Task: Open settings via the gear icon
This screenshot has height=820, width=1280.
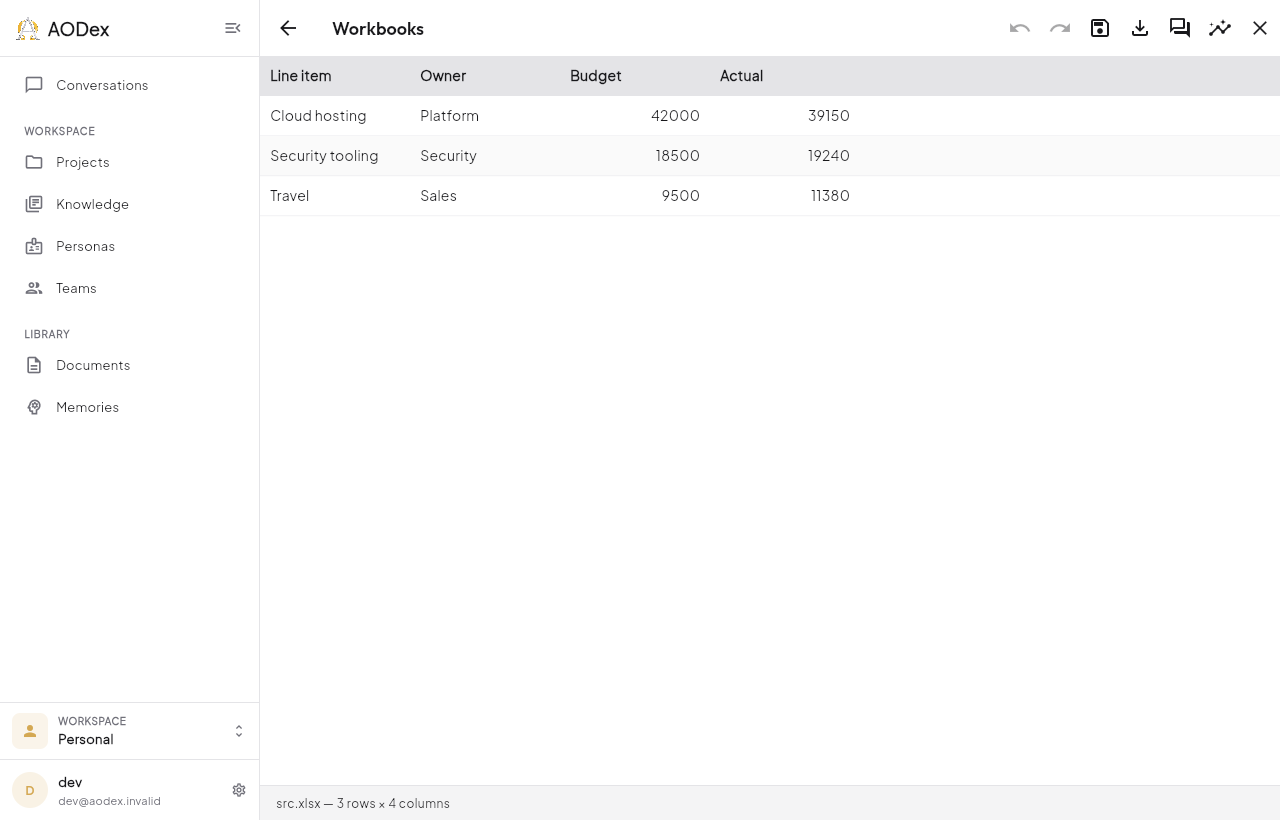Action: tap(239, 790)
